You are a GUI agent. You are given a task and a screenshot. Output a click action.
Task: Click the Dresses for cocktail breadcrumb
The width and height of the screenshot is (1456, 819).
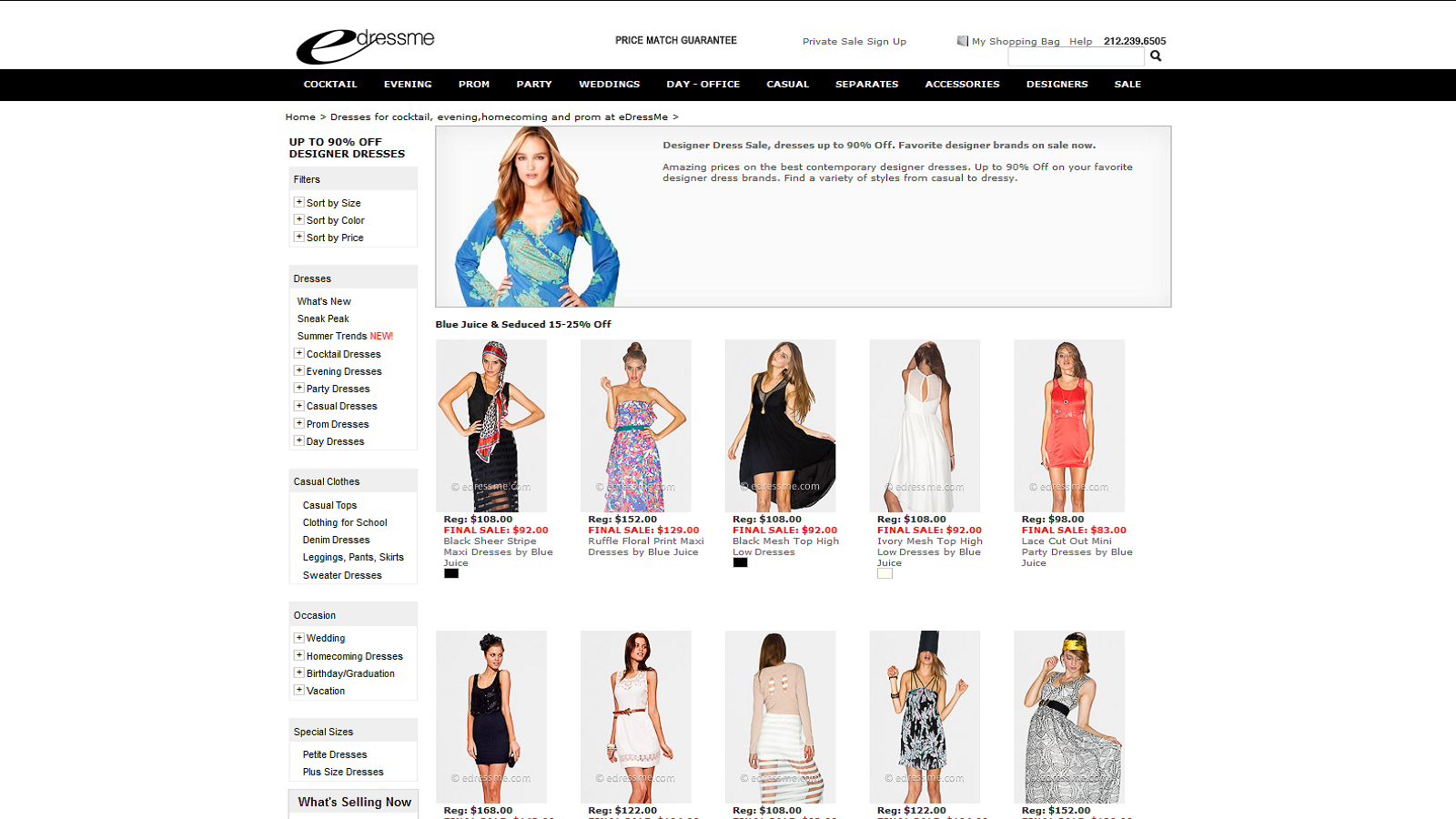pyautogui.click(x=499, y=117)
